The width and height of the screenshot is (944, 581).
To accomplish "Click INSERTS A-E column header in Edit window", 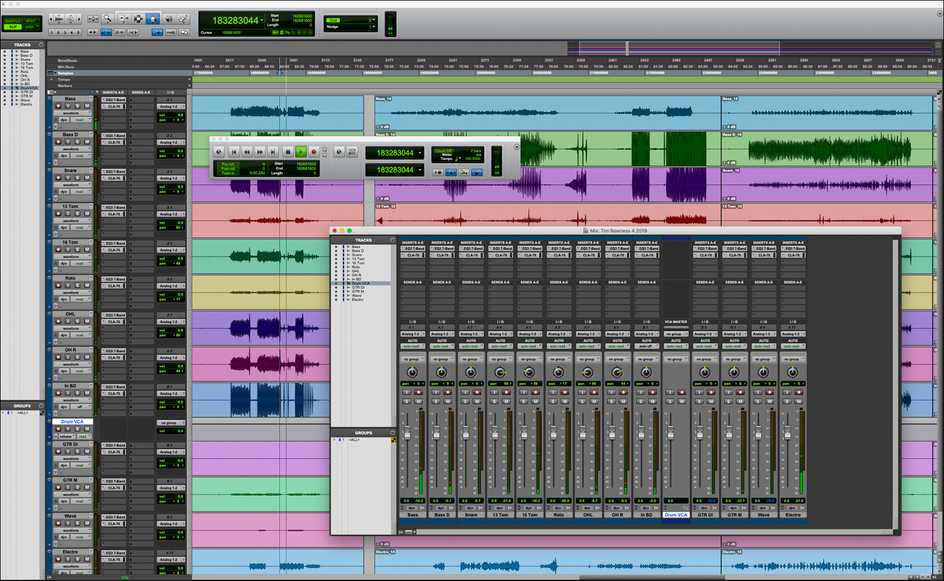I will [x=113, y=92].
